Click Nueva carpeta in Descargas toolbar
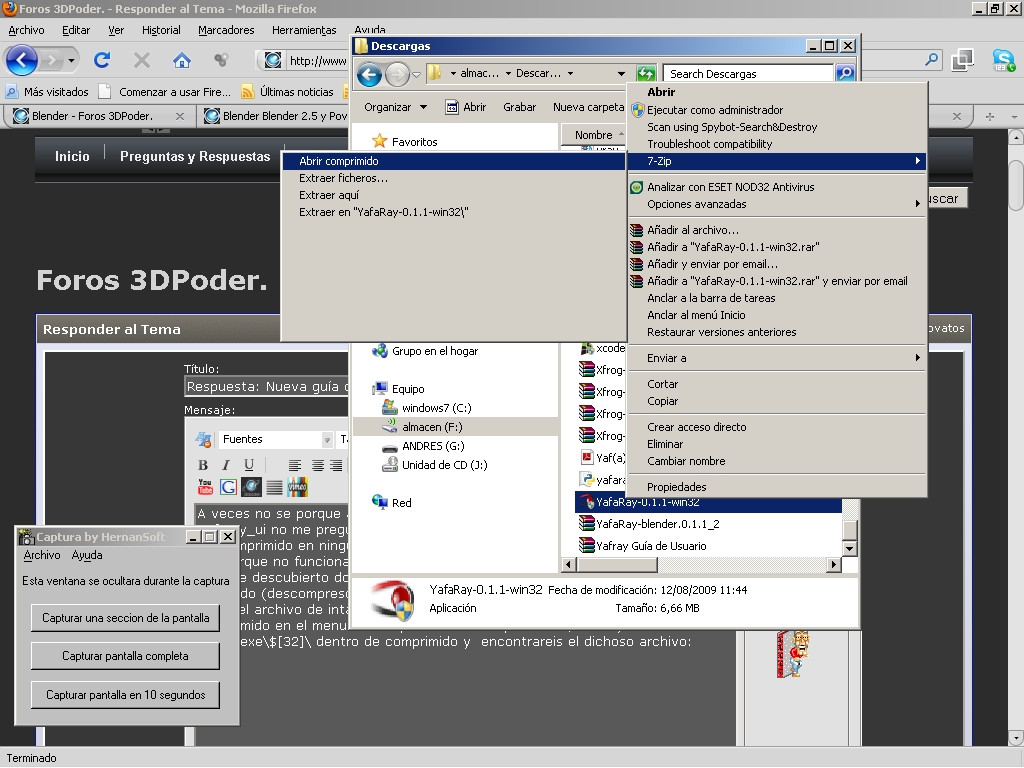This screenshot has height=768, width=1024. click(588, 107)
